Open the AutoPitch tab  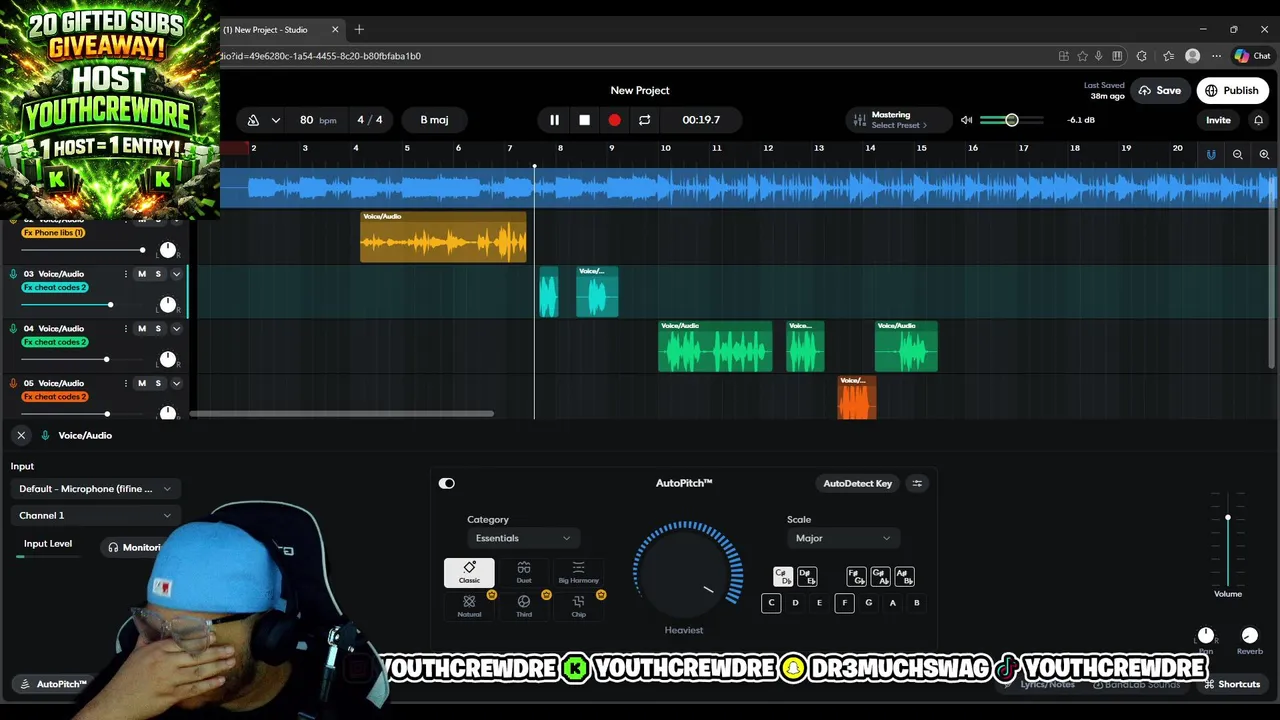[x=53, y=685]
